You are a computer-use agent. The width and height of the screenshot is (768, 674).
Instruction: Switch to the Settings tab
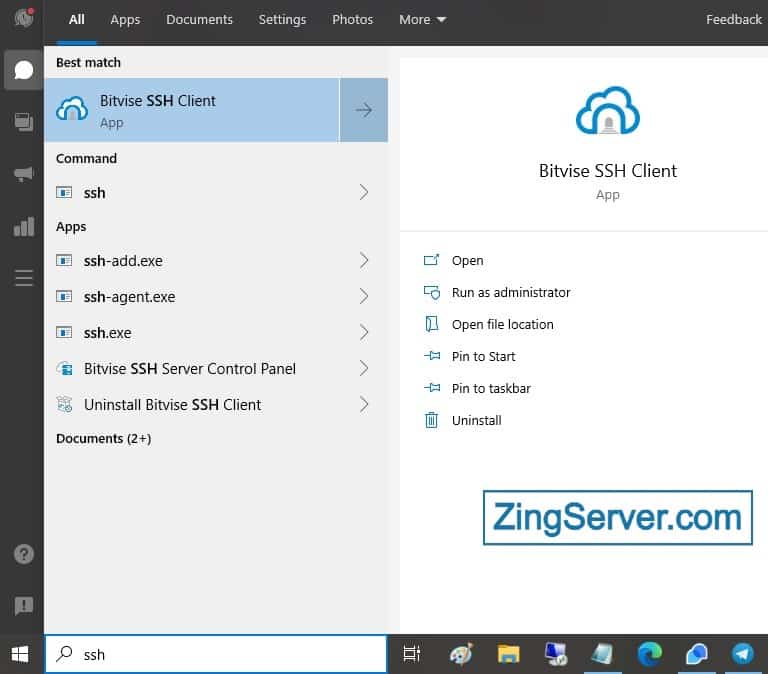282,20
